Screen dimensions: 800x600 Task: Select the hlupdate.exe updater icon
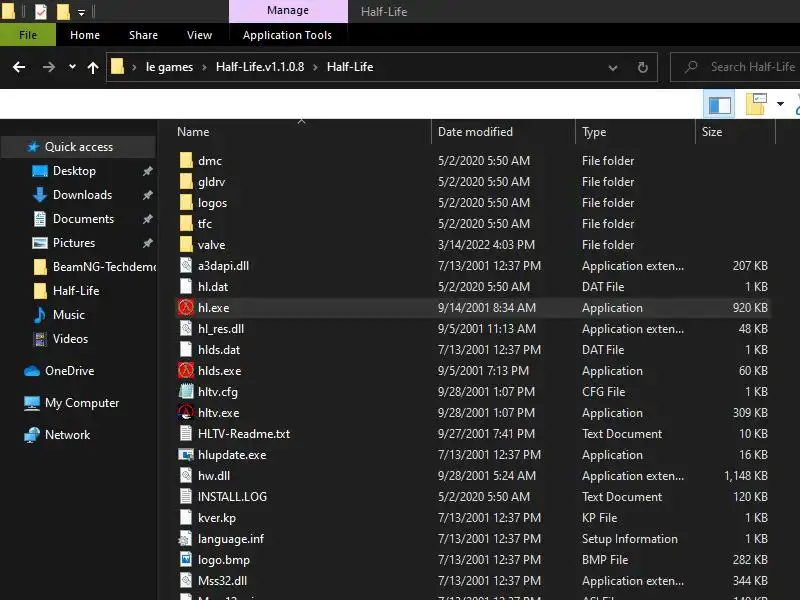[x=186, y=455]
